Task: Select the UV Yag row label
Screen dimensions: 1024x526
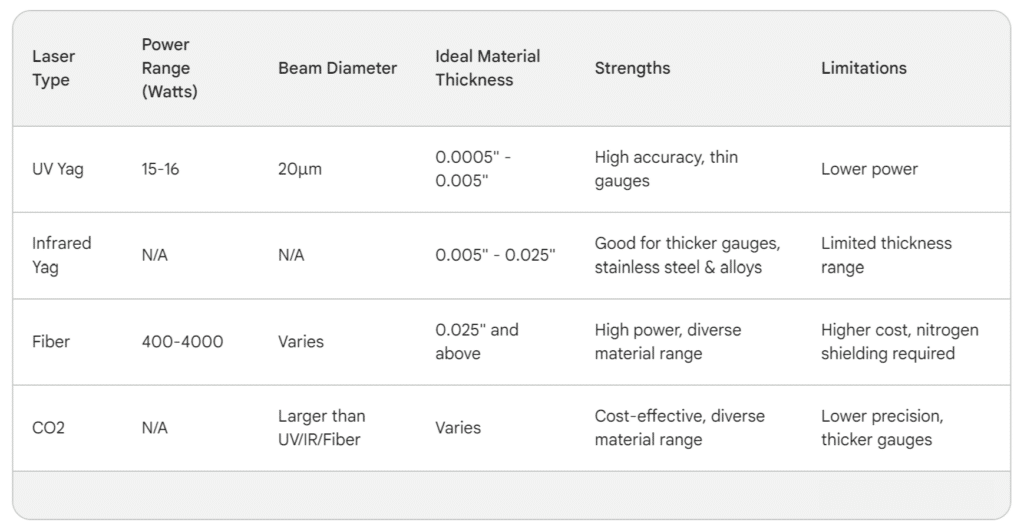Action: (58, 169)
